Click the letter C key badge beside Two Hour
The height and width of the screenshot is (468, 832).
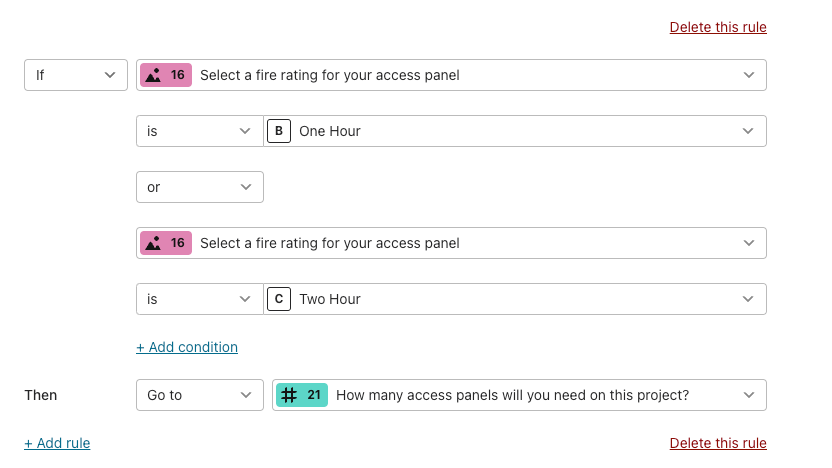(x=279, y=299)
